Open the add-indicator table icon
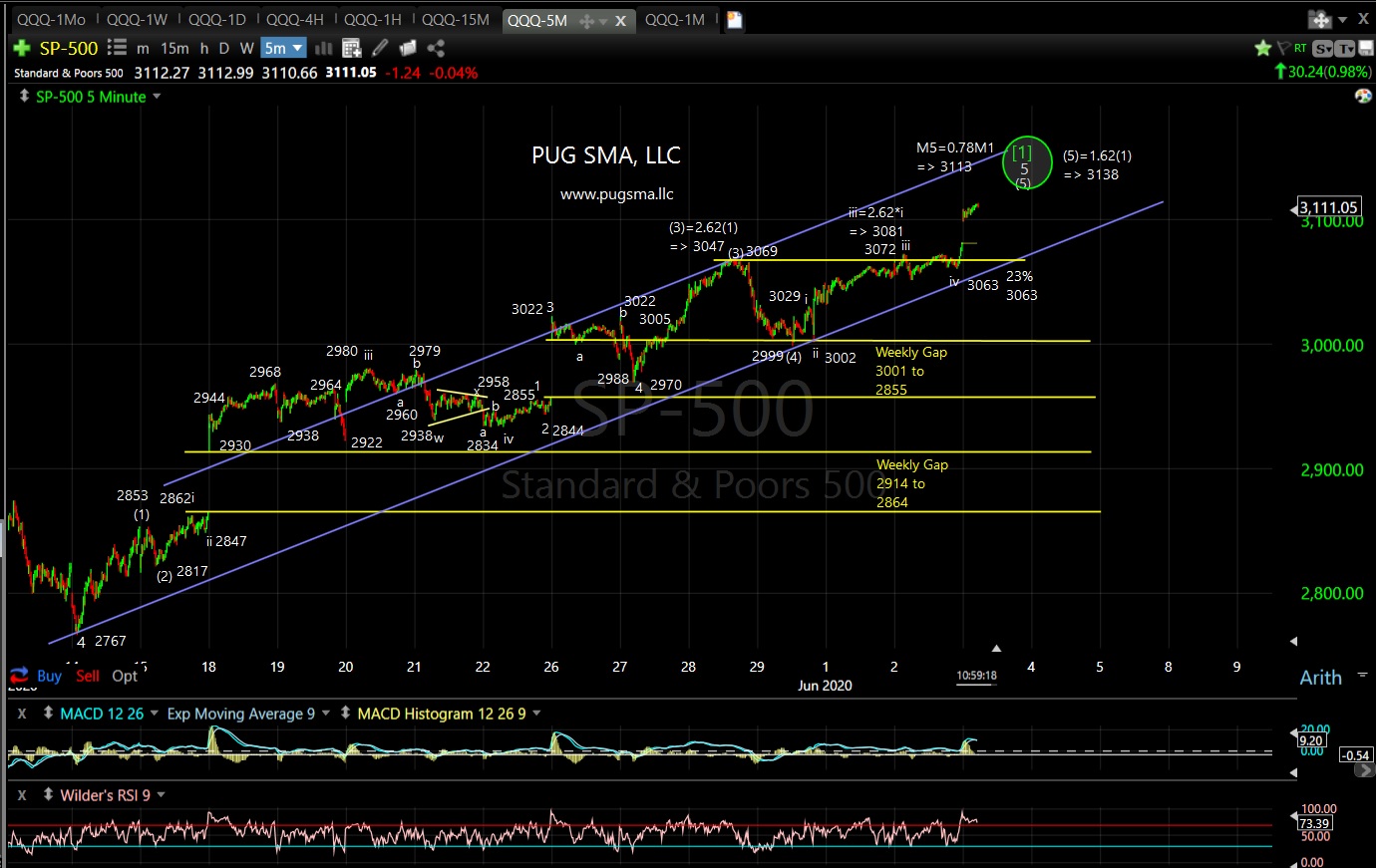Viewport: 1377px width, 868px height. 351,48
